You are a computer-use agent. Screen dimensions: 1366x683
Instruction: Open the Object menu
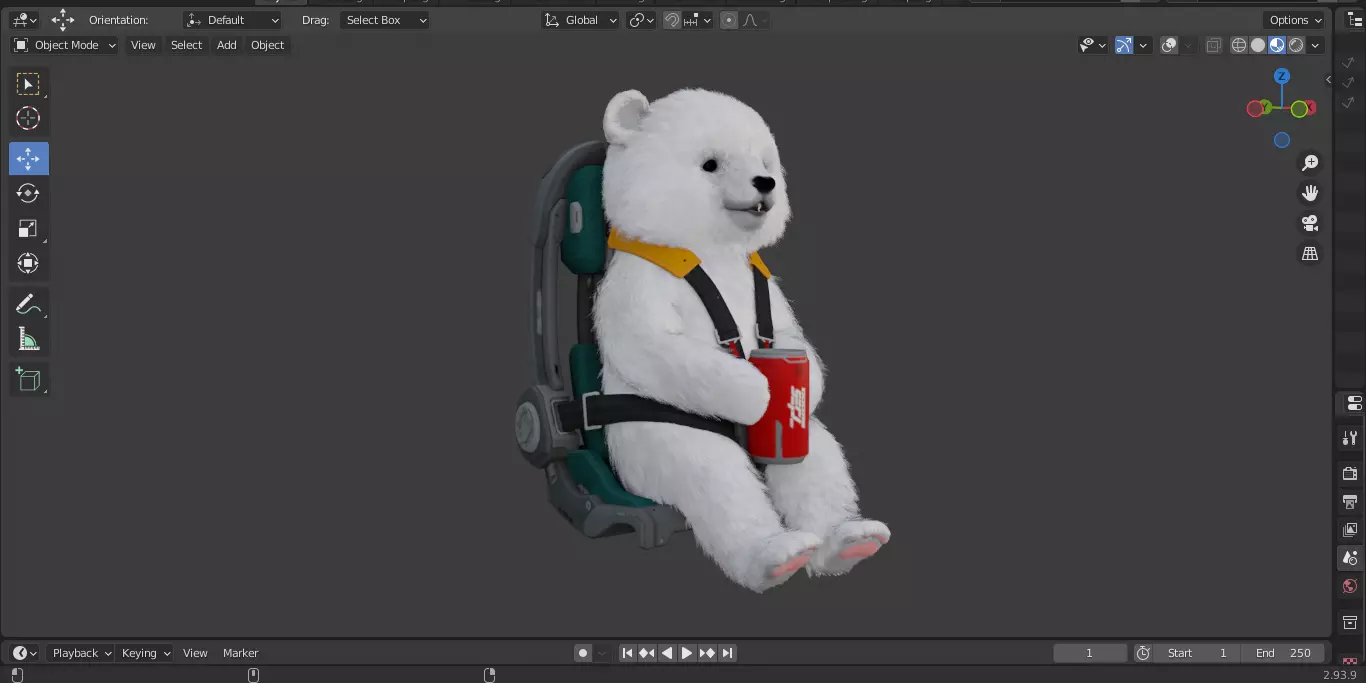click(267, 45)
